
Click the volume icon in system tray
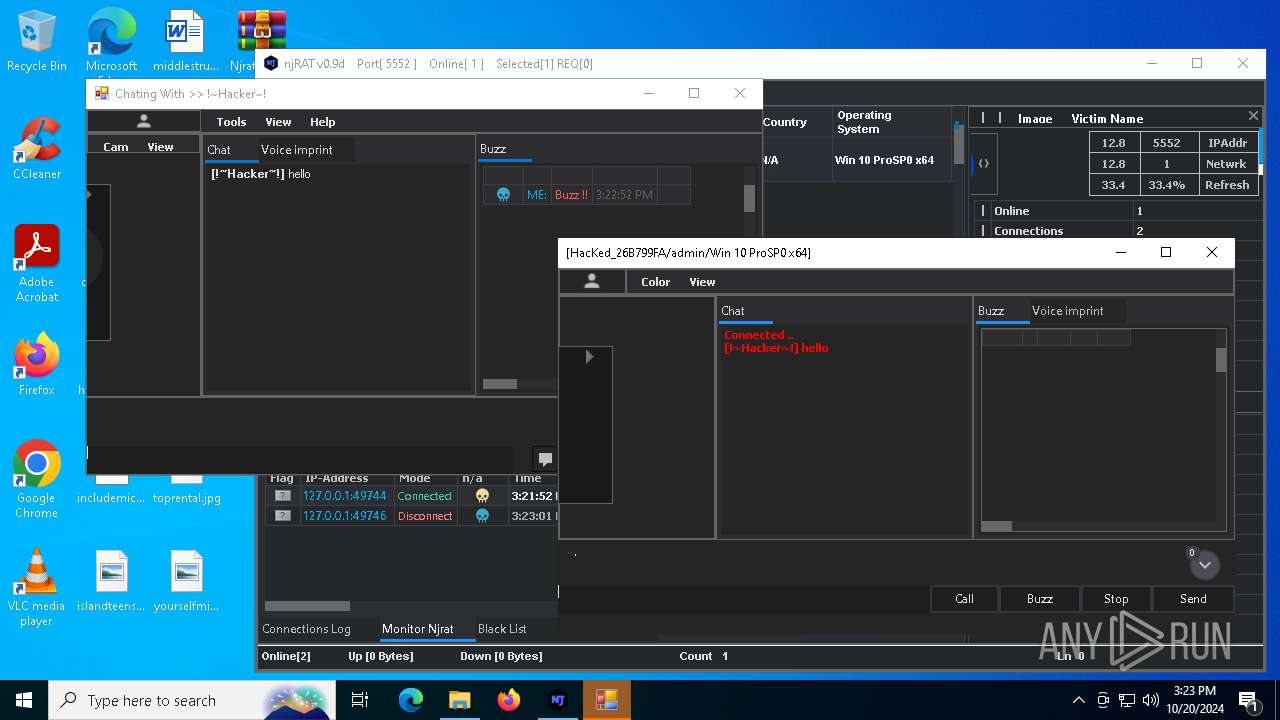(x=1151, y=700)
